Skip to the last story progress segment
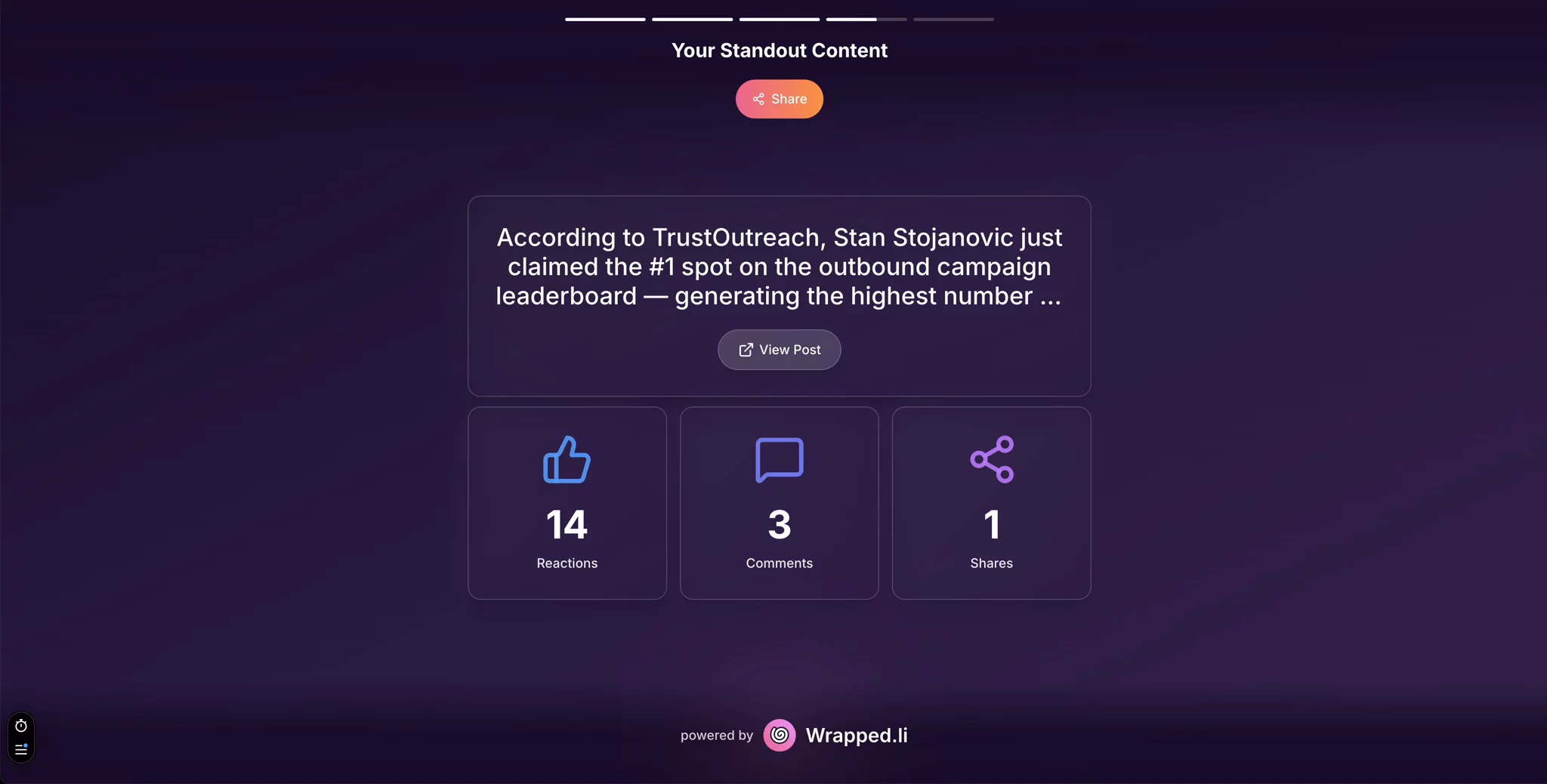 coord(953,19)
